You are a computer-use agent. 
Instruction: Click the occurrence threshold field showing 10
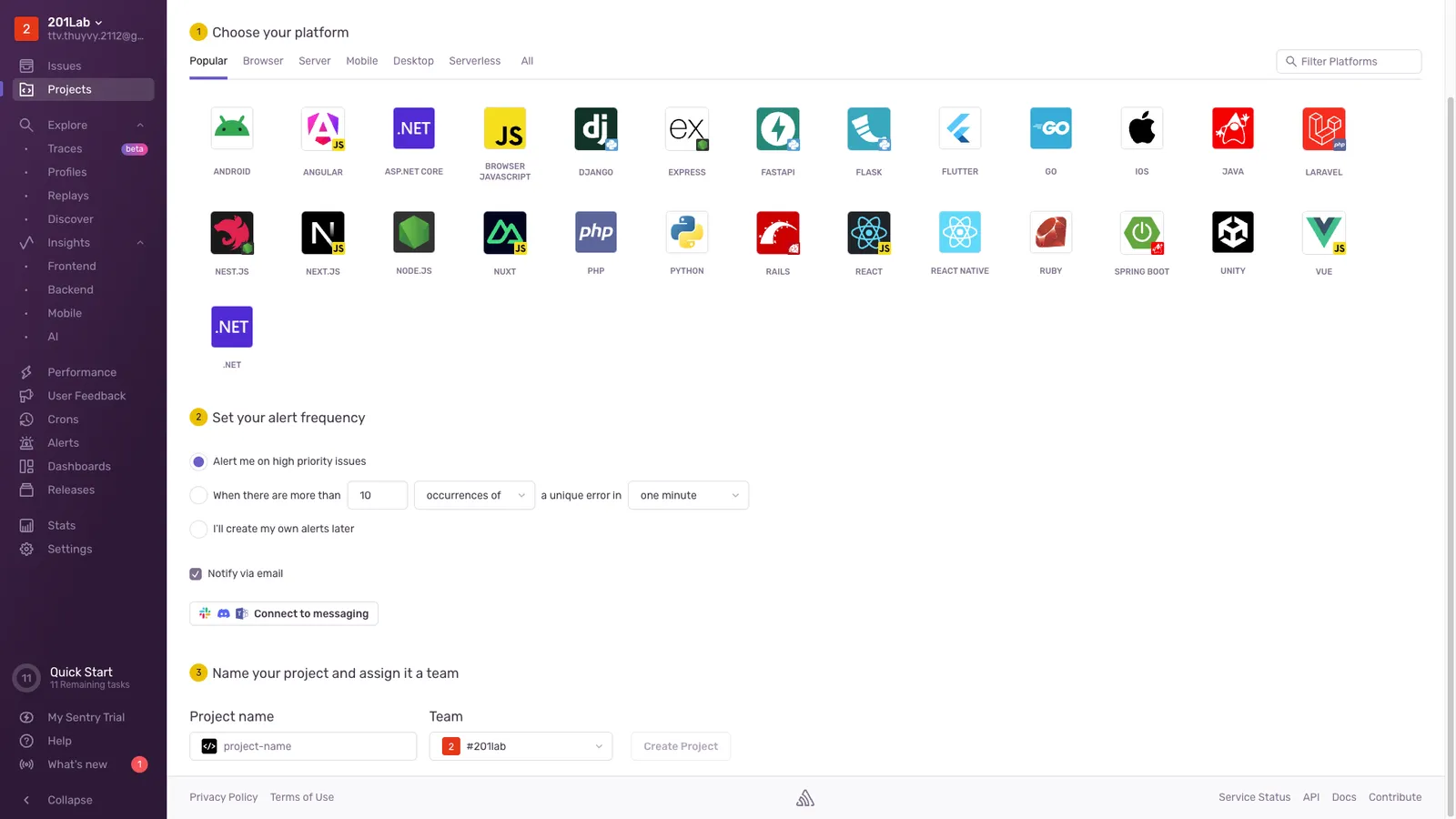[378, 495]
